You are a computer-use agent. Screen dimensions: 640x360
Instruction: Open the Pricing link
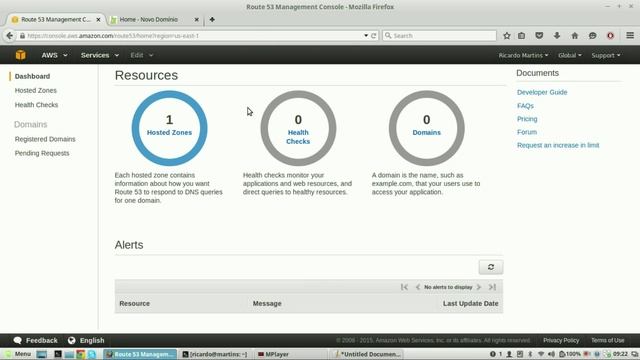click(527, 119)
